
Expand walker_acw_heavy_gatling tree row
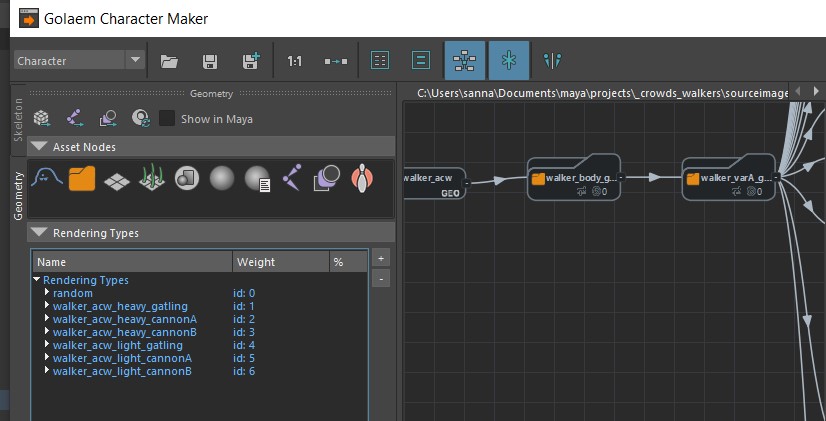click(x=47, y=305)
